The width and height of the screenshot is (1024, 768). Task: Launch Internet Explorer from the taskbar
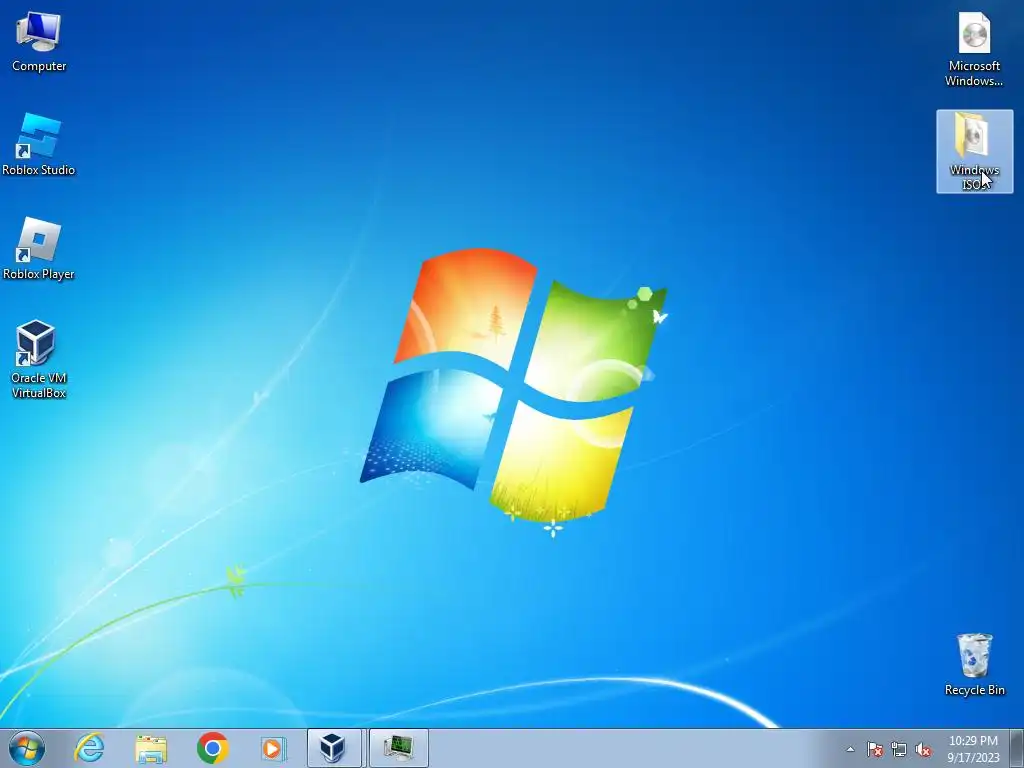[89, 748]
